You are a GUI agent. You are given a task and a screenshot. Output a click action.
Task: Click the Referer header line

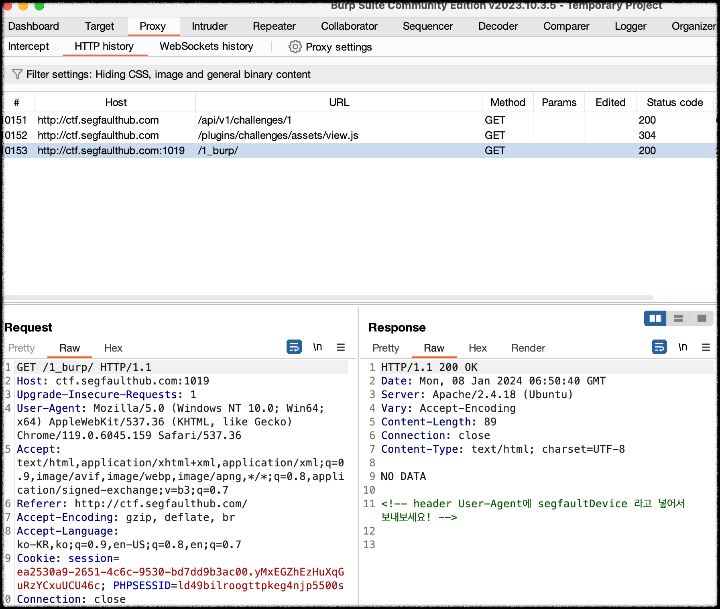pos(132,504)
